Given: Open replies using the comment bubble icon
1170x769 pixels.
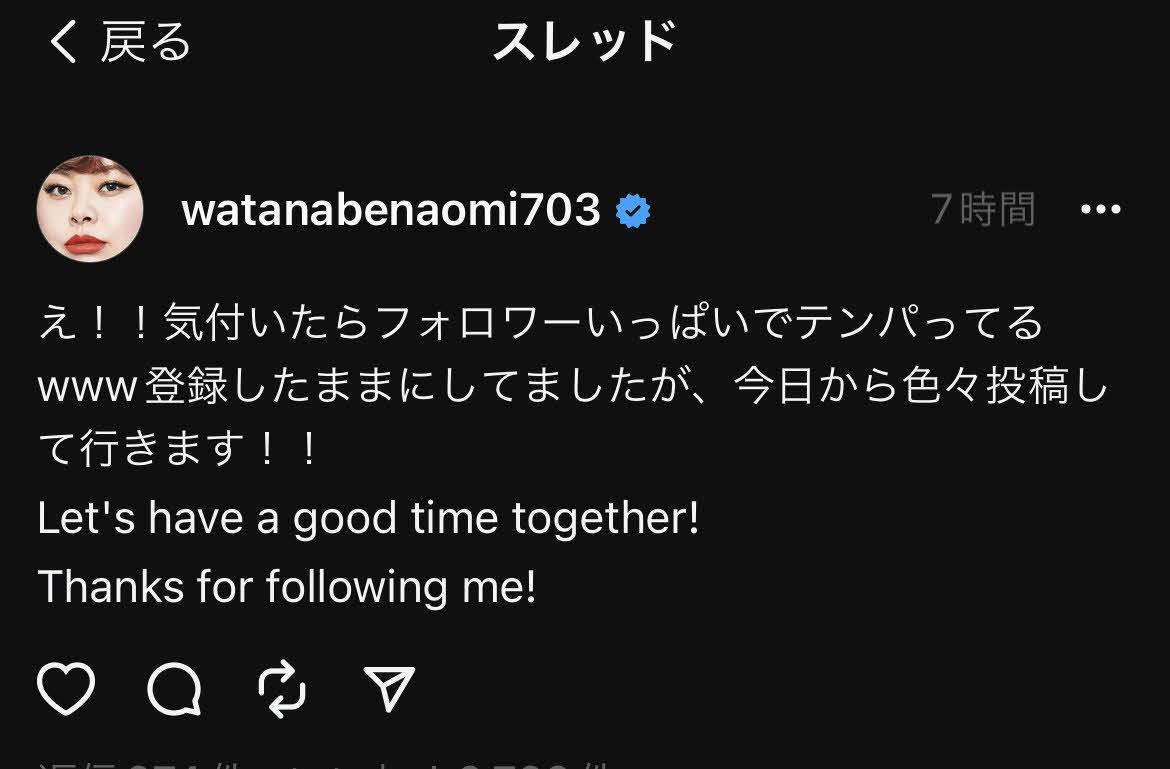Looking at the screenshot, I should (x=175, y=688).
